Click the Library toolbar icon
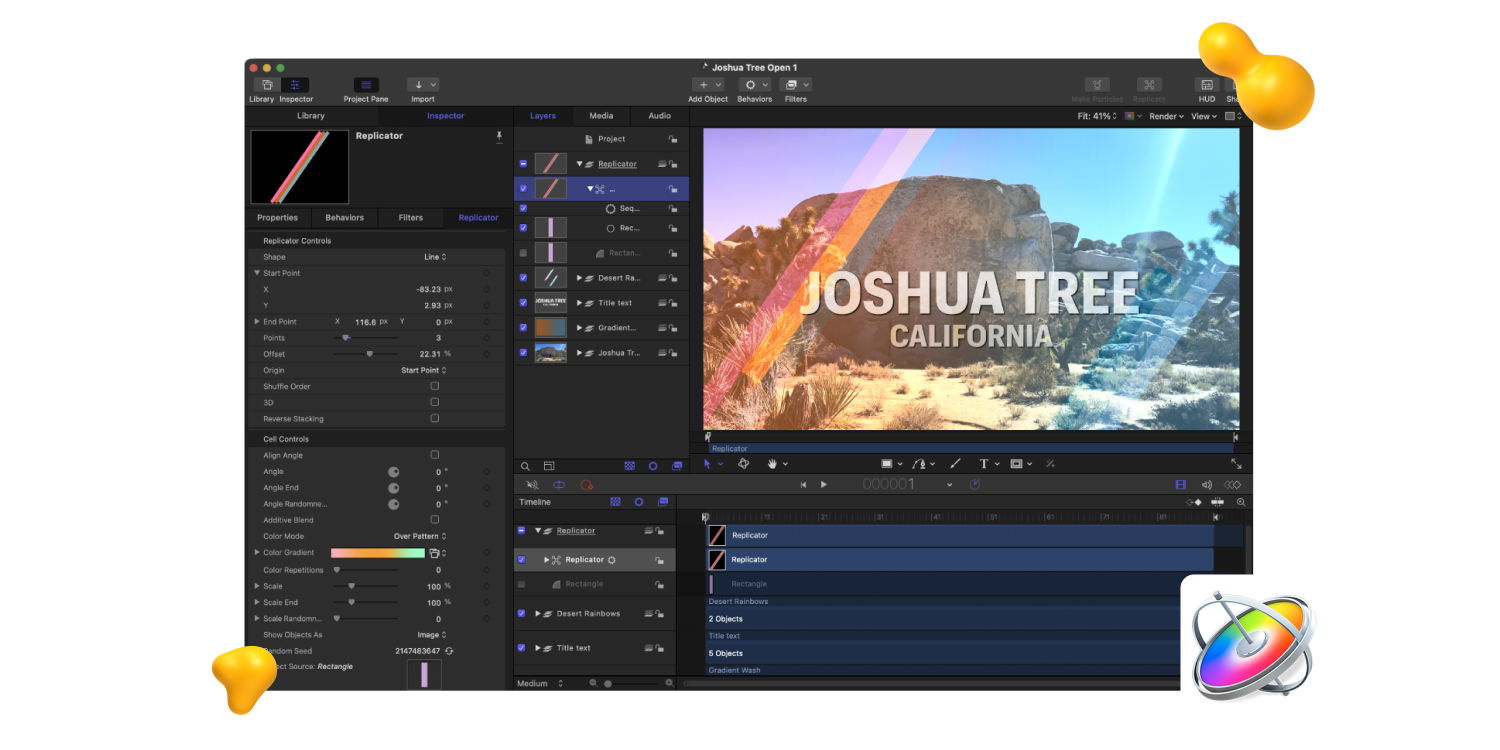Viewport: 1500px width, 750px height. click(x=267, y=85)
